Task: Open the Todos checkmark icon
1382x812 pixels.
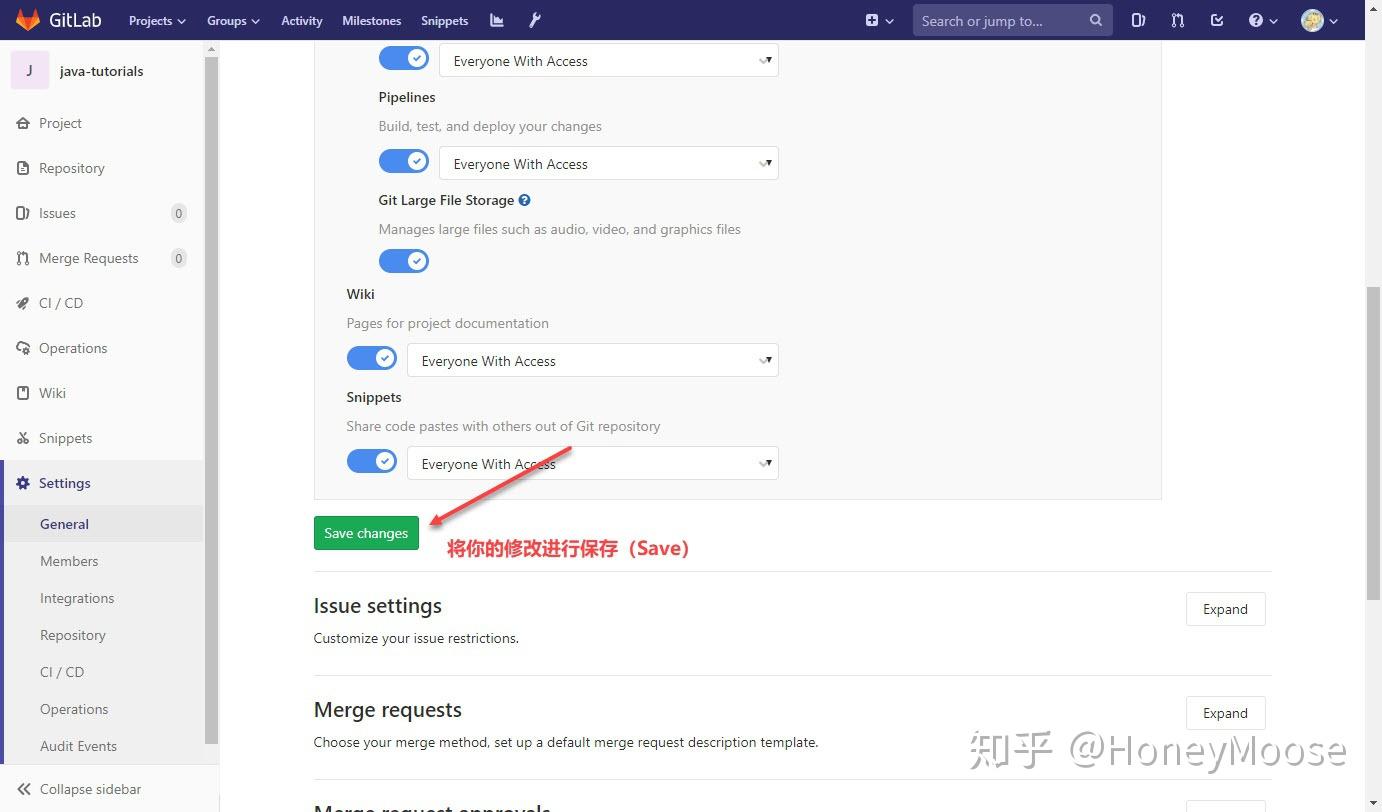Action: click(x=1216, y=20)
